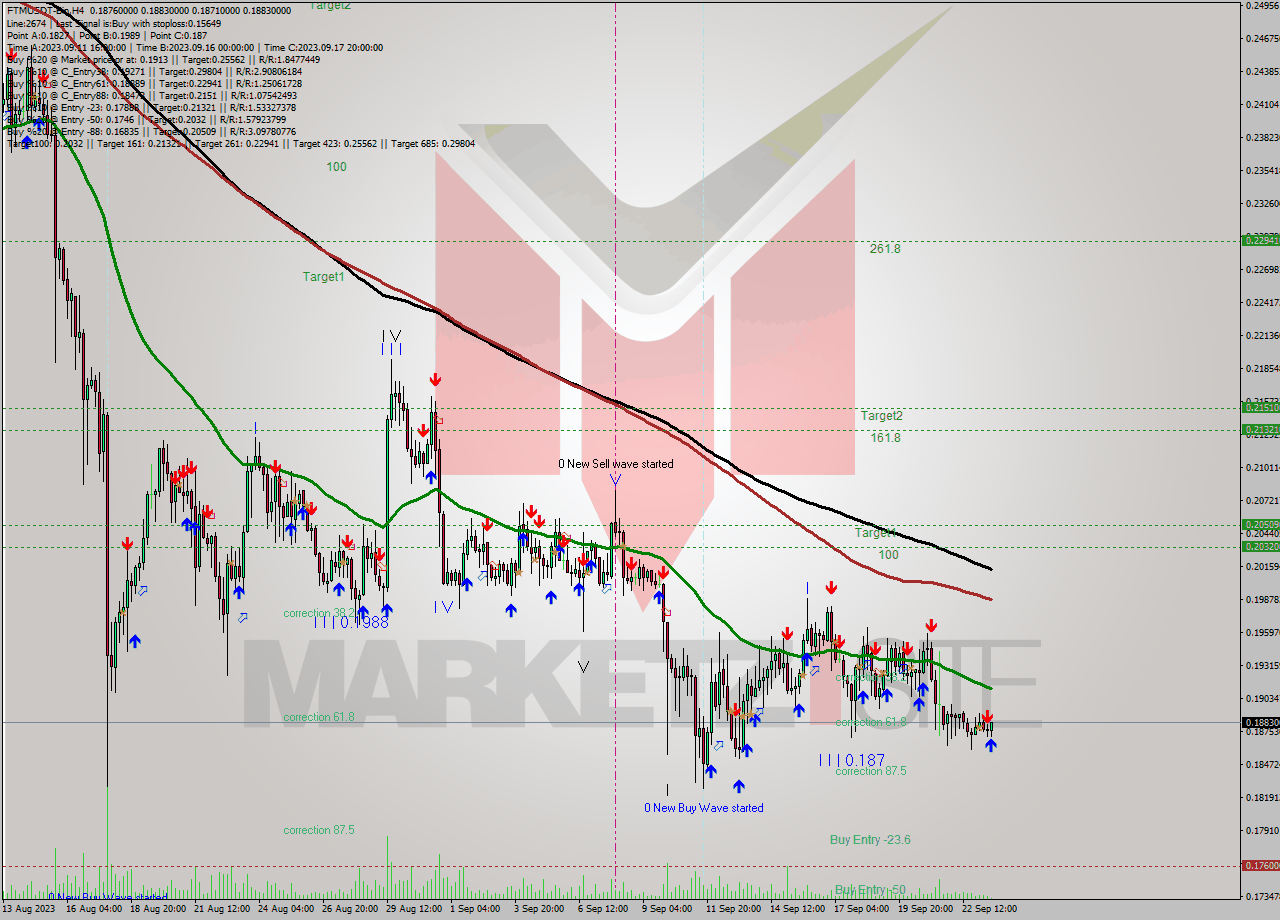Click the "Target1" label on the left
1280x920 pixels.
(x=324, y=277)
